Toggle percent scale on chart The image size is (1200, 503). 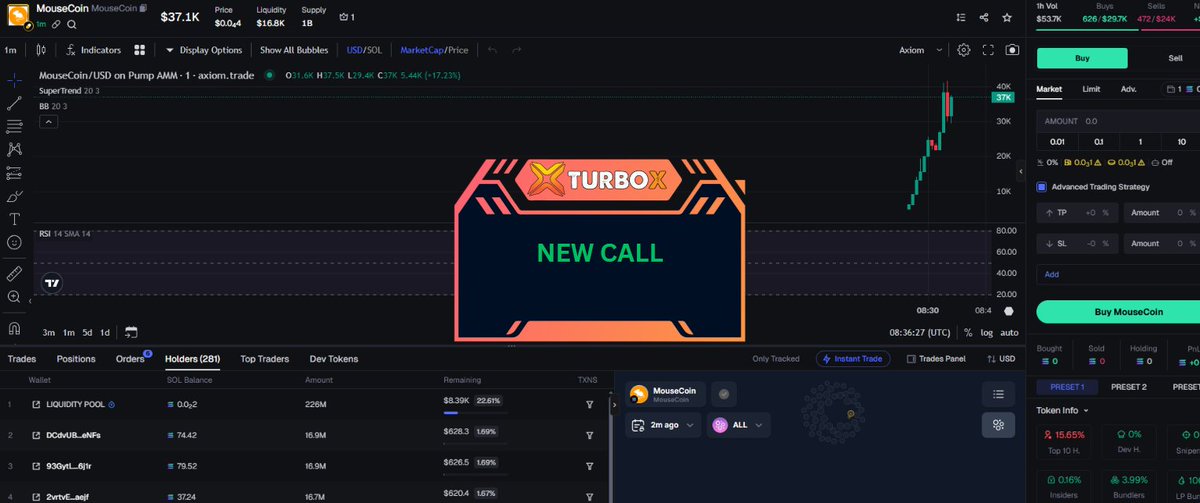click(x=967, y=333)
